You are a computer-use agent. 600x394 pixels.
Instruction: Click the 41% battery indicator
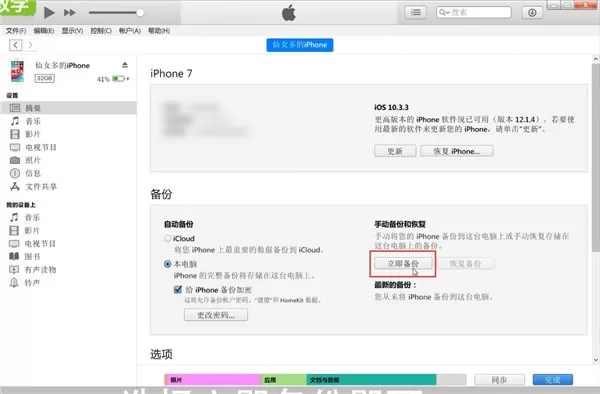[113, 79]
